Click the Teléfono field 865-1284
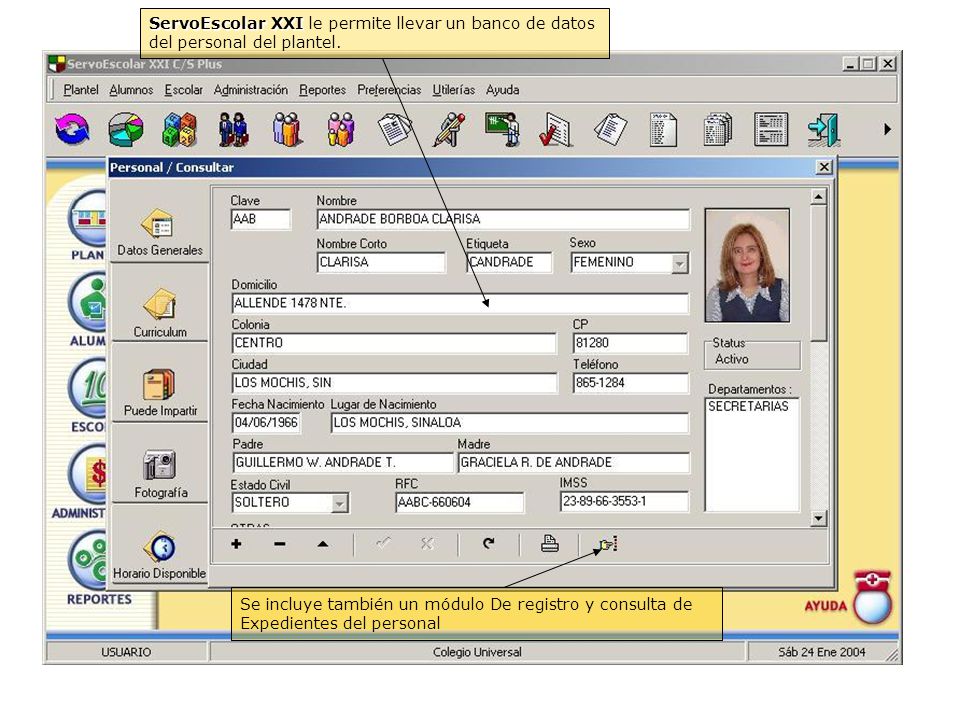This screenshot has width=960, height=720. 631,383
